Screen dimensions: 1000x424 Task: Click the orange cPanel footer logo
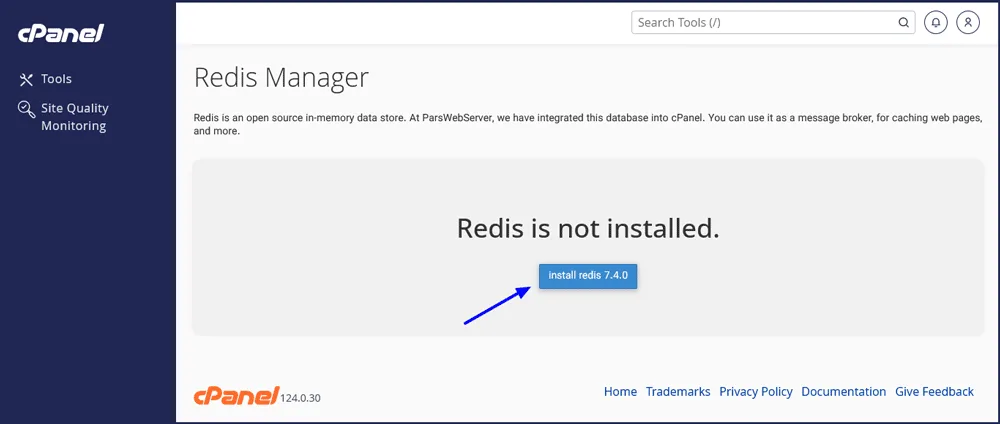(x=235, y=395)
